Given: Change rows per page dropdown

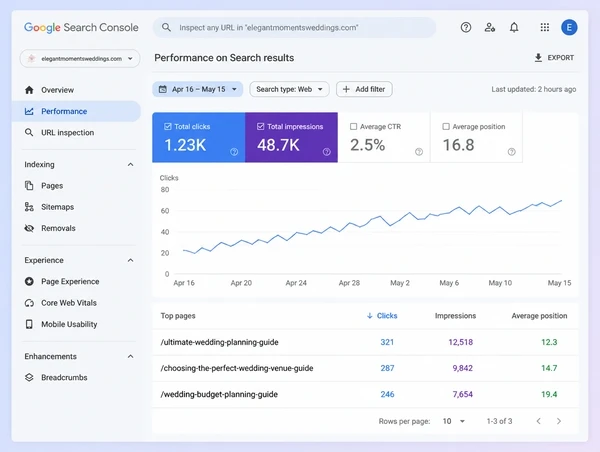Looking at the screenshot, I should (454, 421).
